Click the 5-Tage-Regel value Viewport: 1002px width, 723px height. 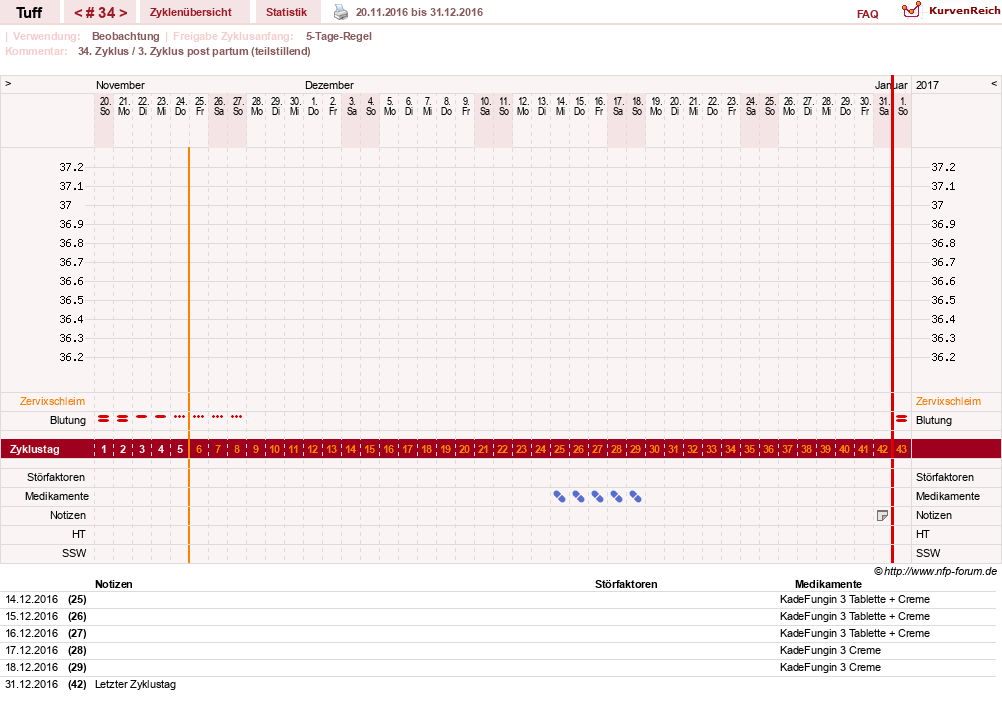tap(339, 36)
